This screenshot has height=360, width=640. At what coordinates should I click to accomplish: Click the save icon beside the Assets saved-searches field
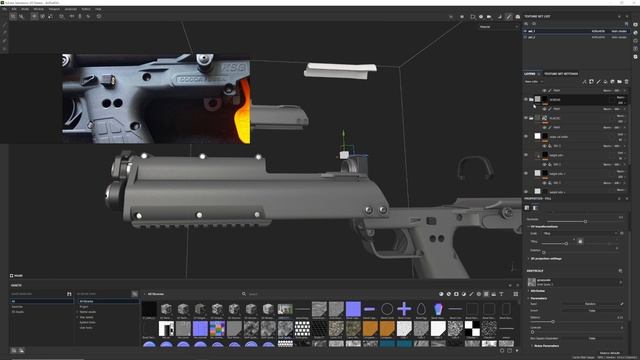pyautogui.click(x=69, y=294)
